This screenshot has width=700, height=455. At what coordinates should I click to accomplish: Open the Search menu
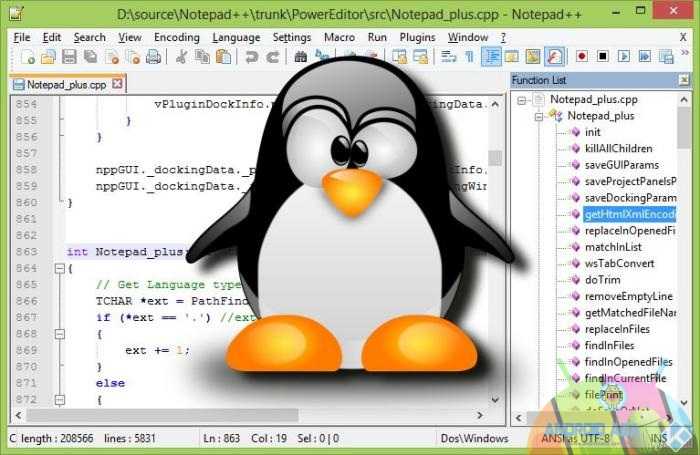pos(90,38)
